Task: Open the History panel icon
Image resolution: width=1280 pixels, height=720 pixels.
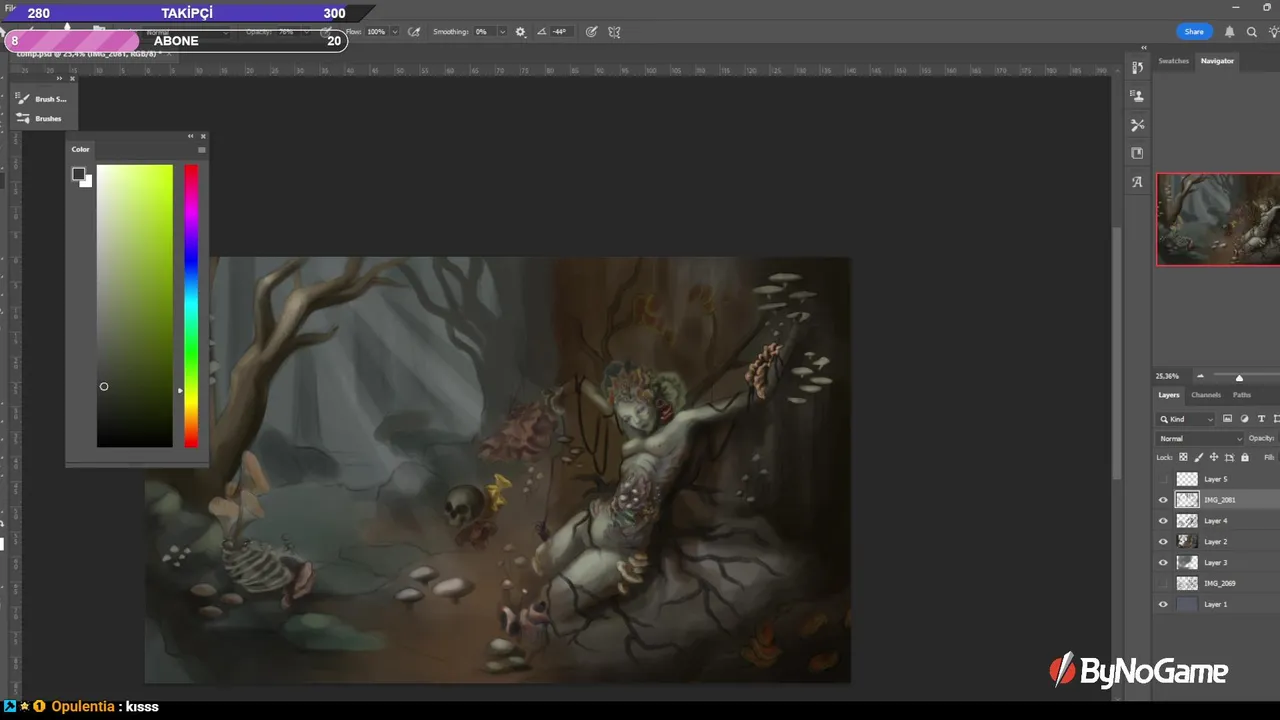Action: (1137, 68)
